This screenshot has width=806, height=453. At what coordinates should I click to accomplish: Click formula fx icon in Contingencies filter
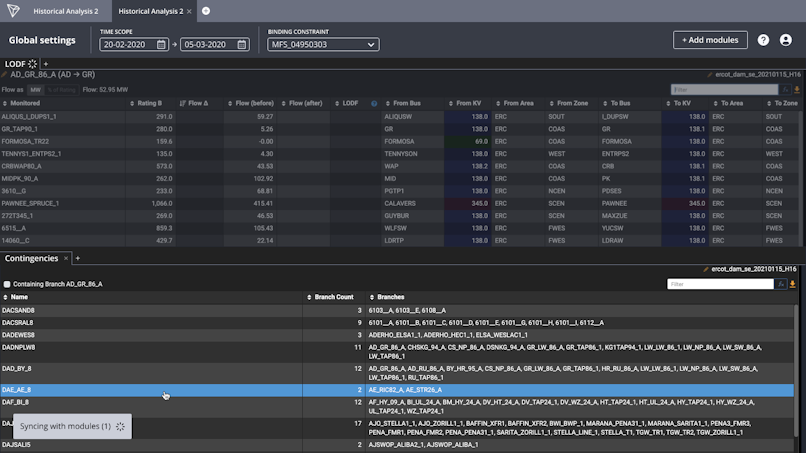click(780, 284)
